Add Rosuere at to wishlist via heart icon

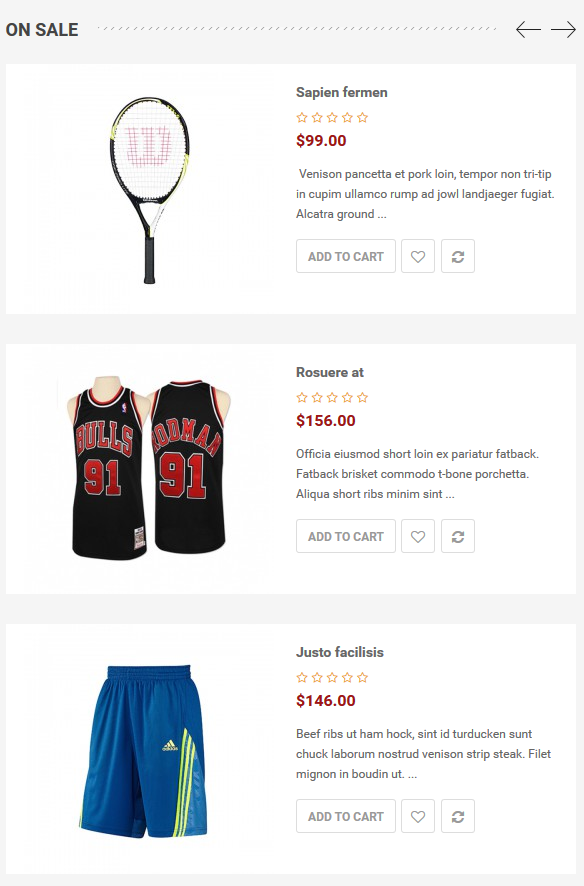pos(418,536)
